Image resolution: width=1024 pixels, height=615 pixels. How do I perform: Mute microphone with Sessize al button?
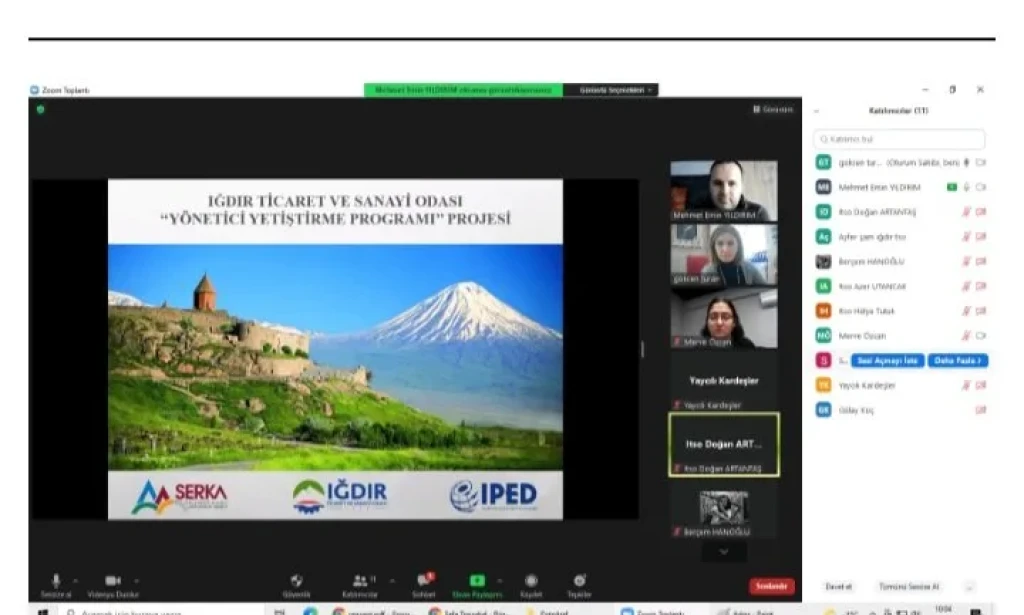click(x=56, y=585)
